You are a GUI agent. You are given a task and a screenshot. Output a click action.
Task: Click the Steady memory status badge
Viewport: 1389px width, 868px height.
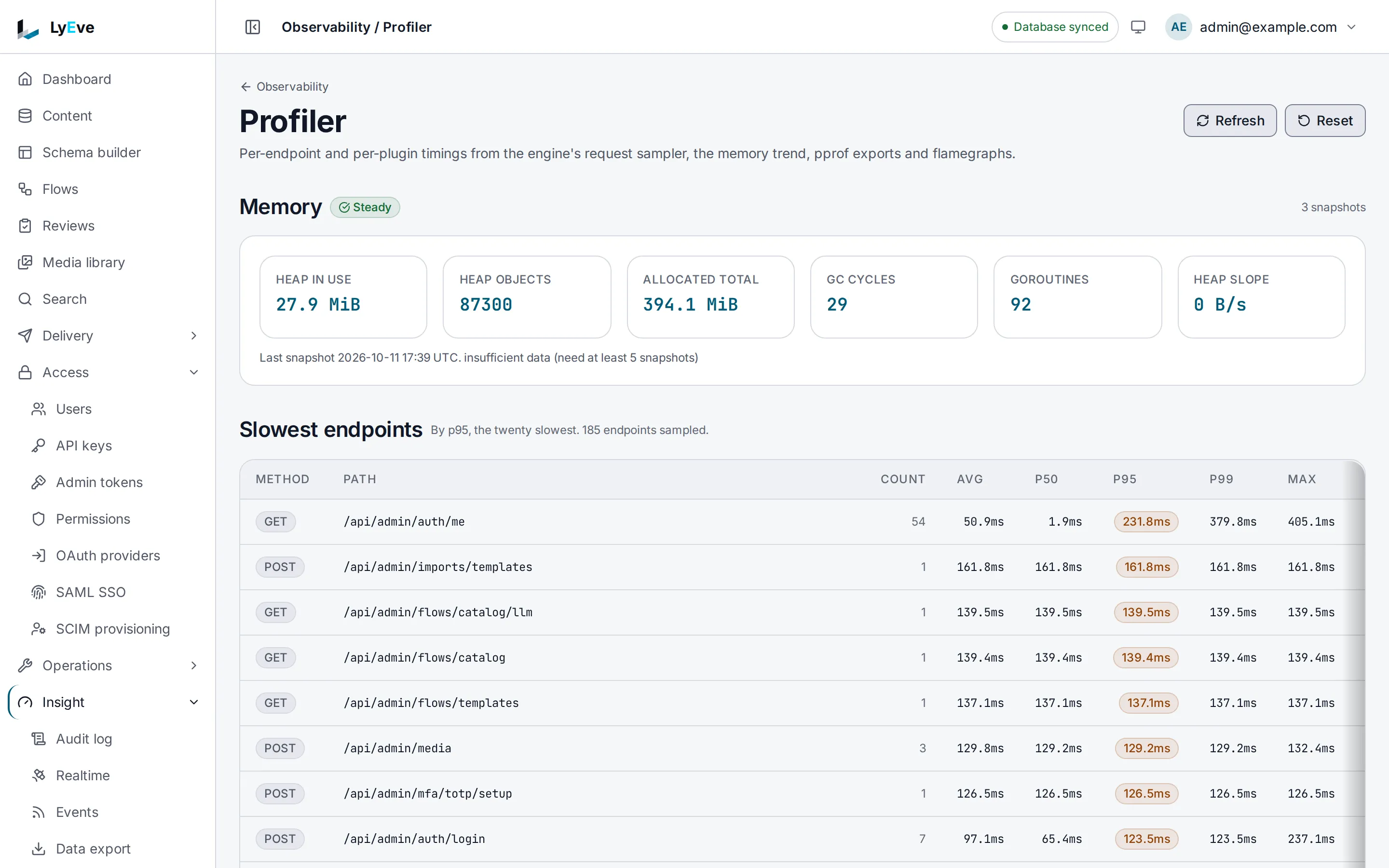(x=365, y=207)
